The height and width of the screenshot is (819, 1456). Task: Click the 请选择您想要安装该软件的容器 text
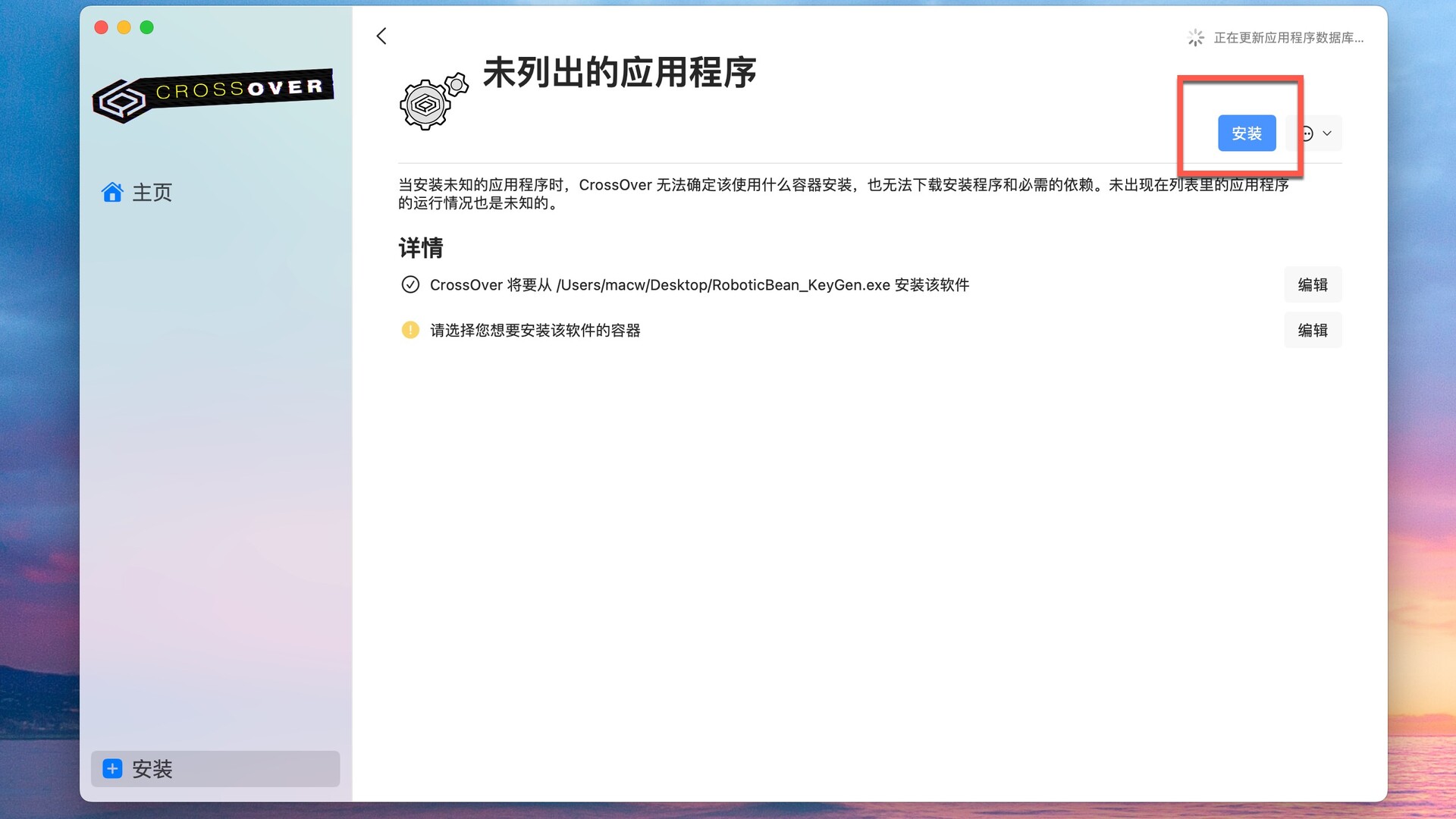(x=535, y=331)
